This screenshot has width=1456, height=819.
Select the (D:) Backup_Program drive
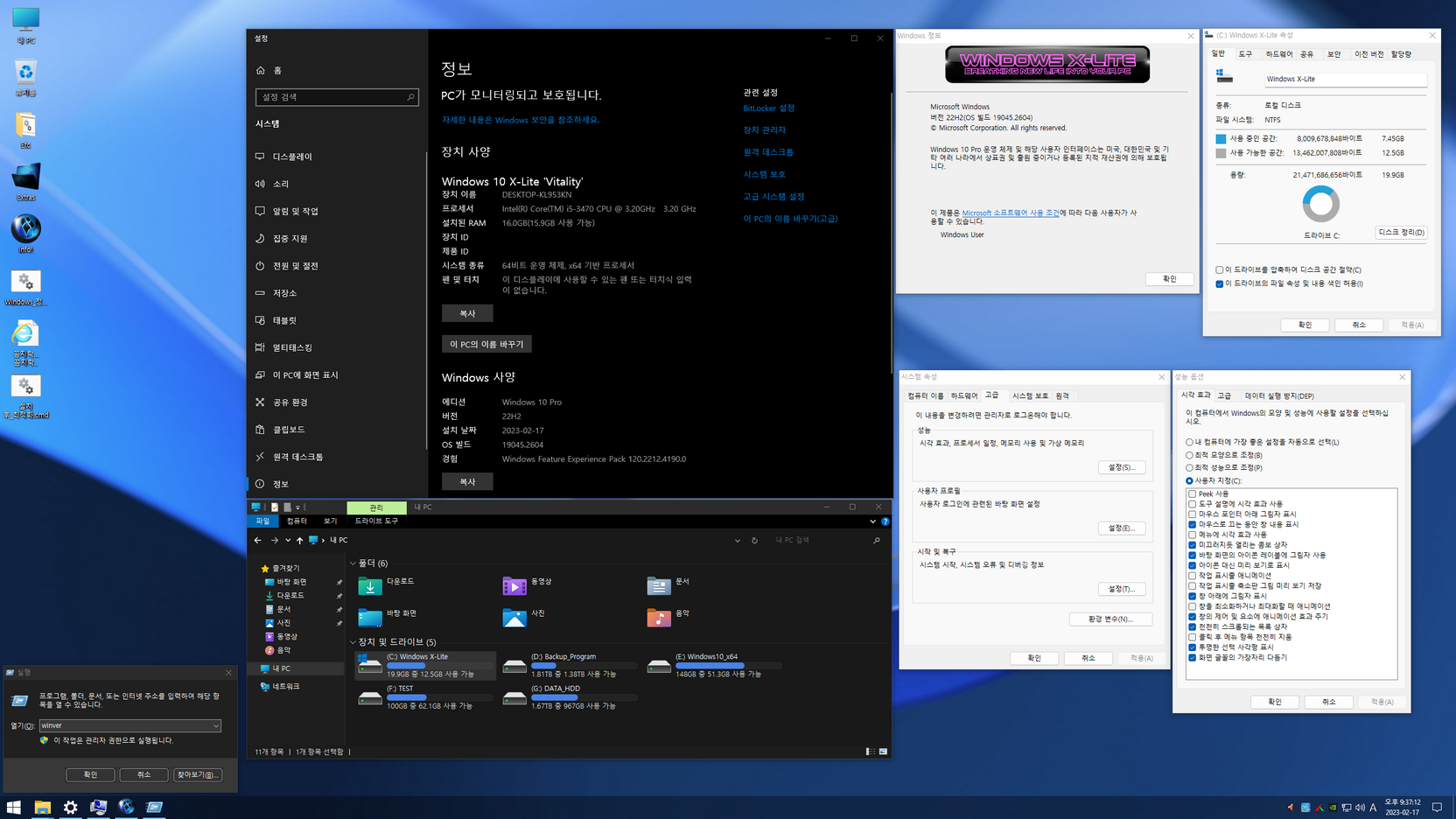570,665
